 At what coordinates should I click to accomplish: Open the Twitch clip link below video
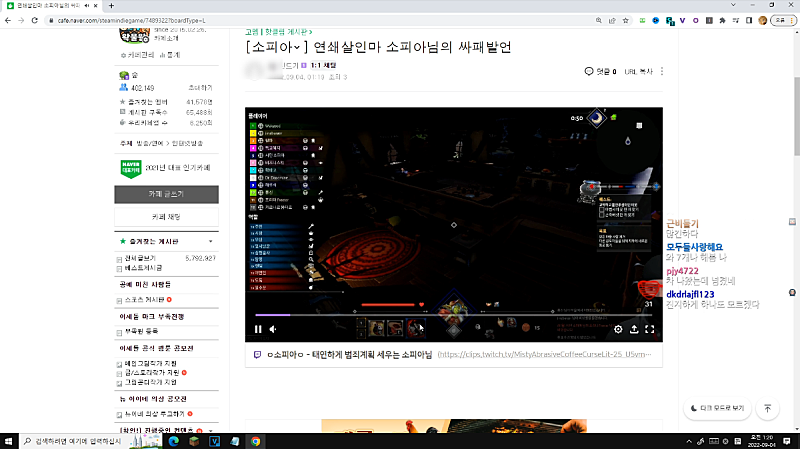[x=544, y=354]
